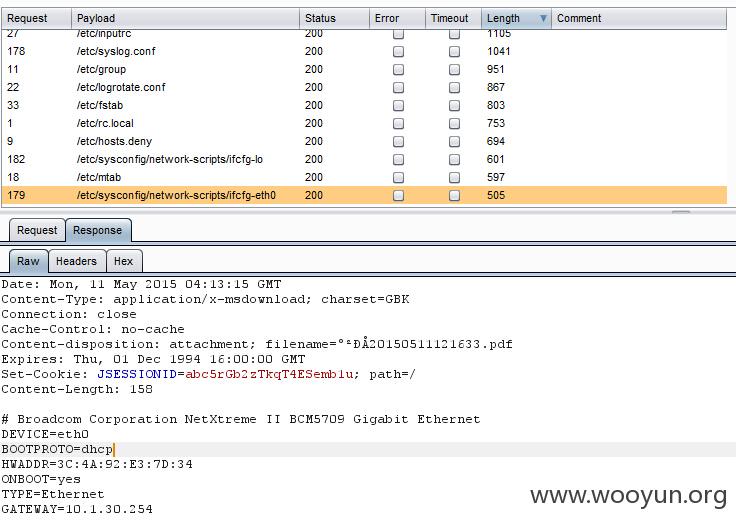Sort by the Timeout column header
736x524 pixels.
pyautogui.click(x=453, y=18)
